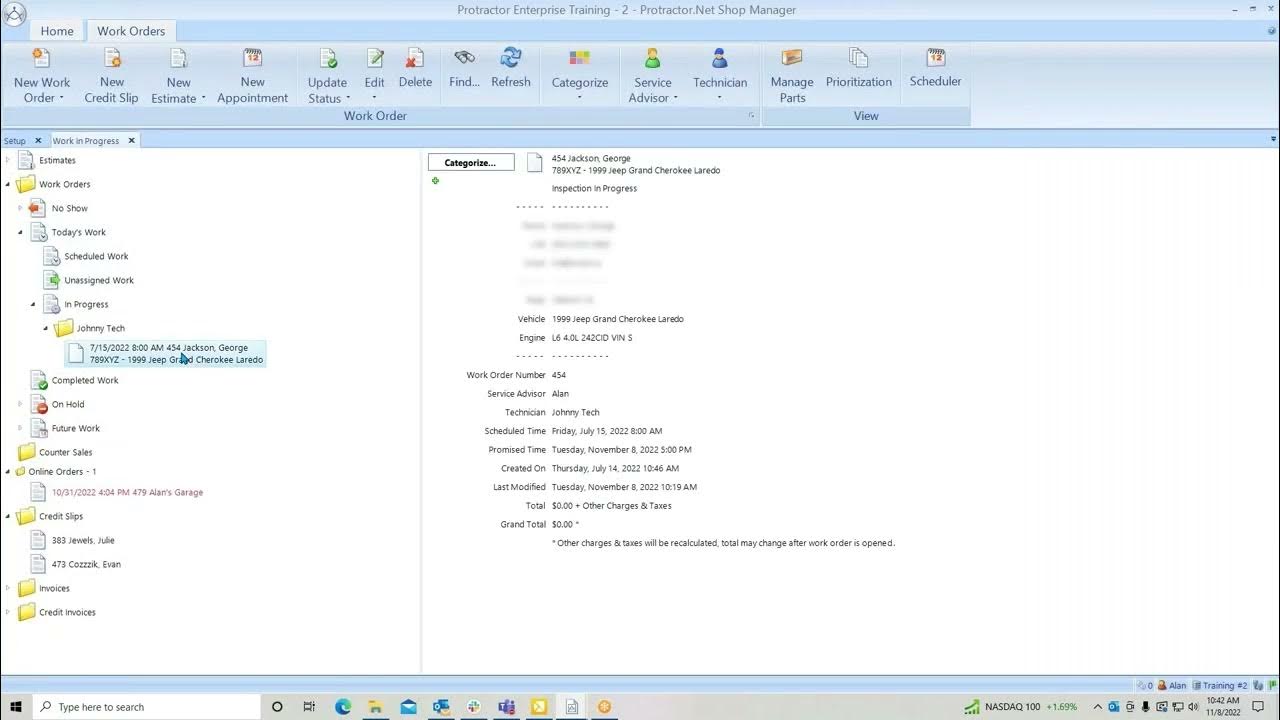This screenshot has height=720, width=1280.
Task: Open the Technician dropdown
Action: pyautogui.click(x=720, y=98)
